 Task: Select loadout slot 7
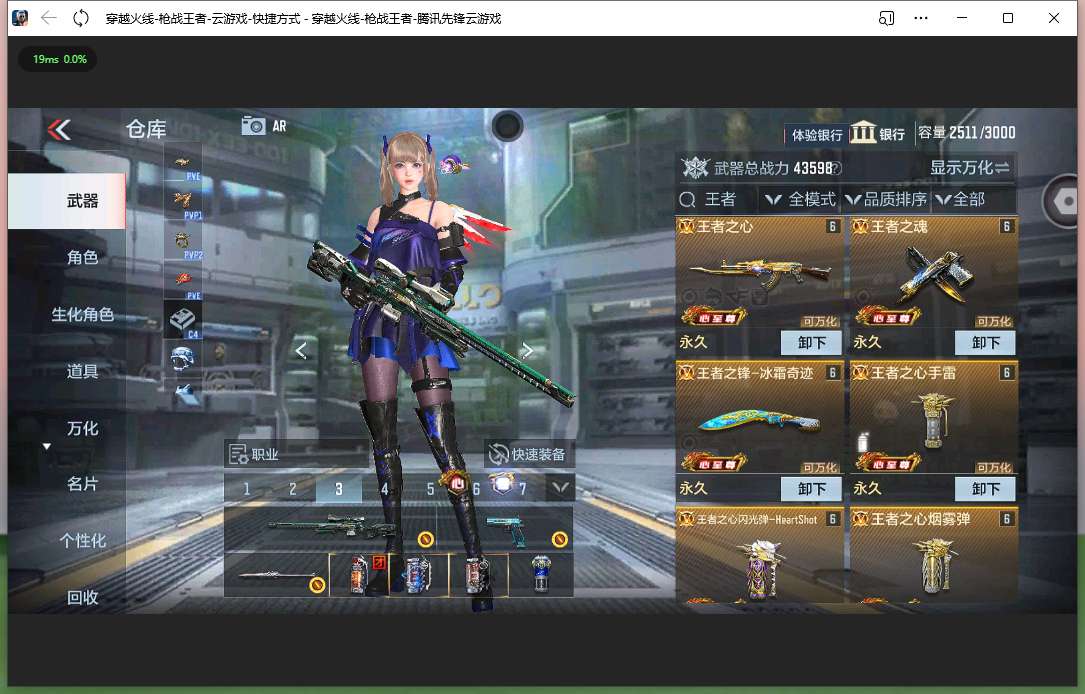click(522, 488)
